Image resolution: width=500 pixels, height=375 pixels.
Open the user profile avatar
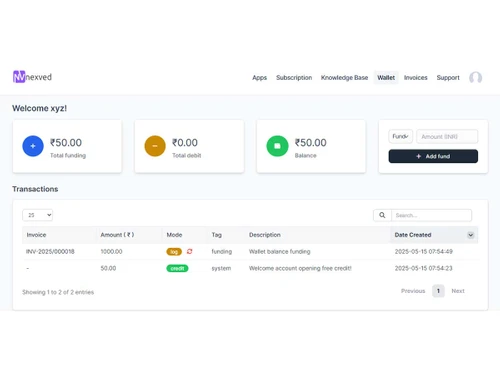[x=475, y=78]
